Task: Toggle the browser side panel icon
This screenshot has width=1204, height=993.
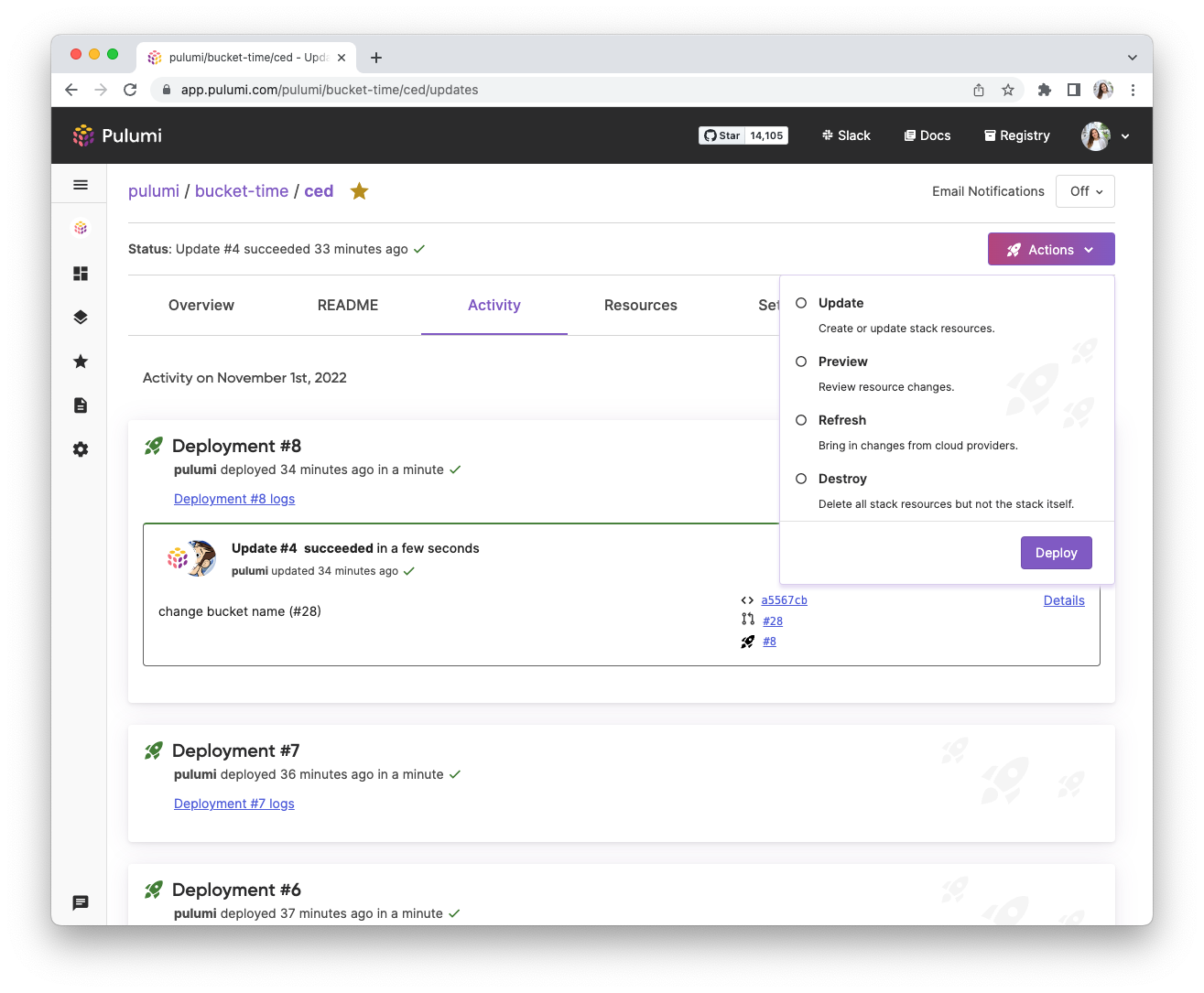Action: click(1074, 90)
